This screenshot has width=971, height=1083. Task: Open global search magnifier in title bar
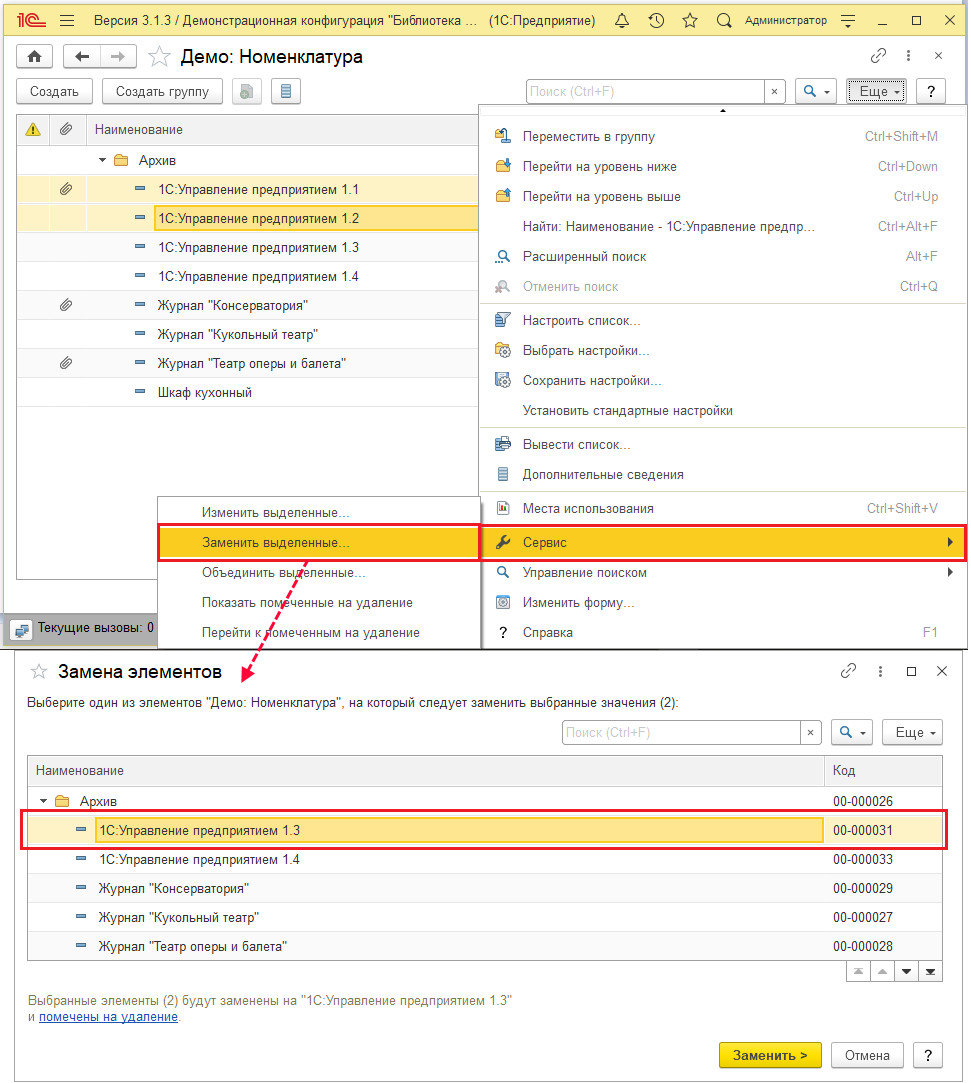pos(724,21)
